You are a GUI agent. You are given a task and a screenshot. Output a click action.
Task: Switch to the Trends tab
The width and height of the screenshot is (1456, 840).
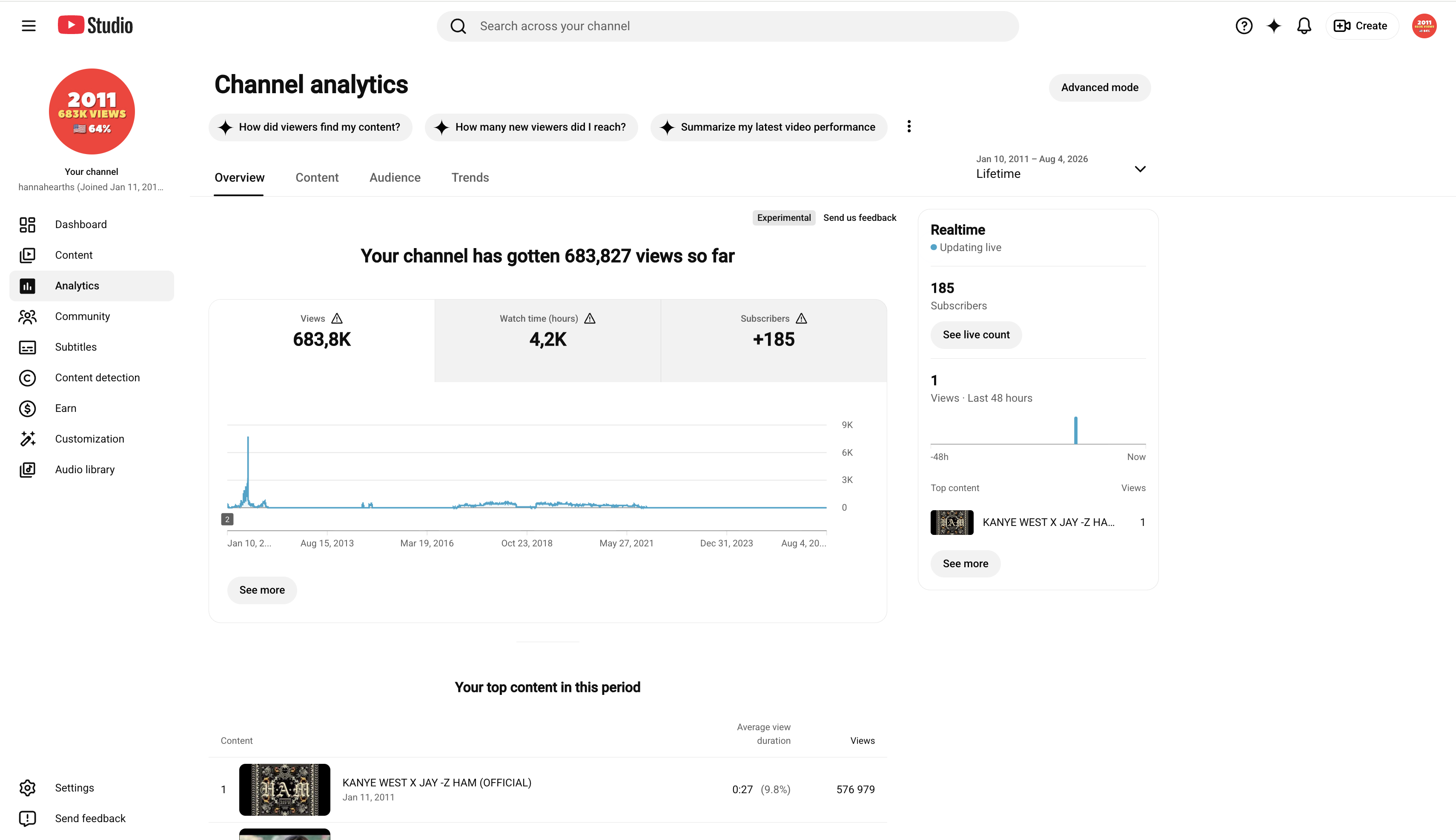coord(470,178)
